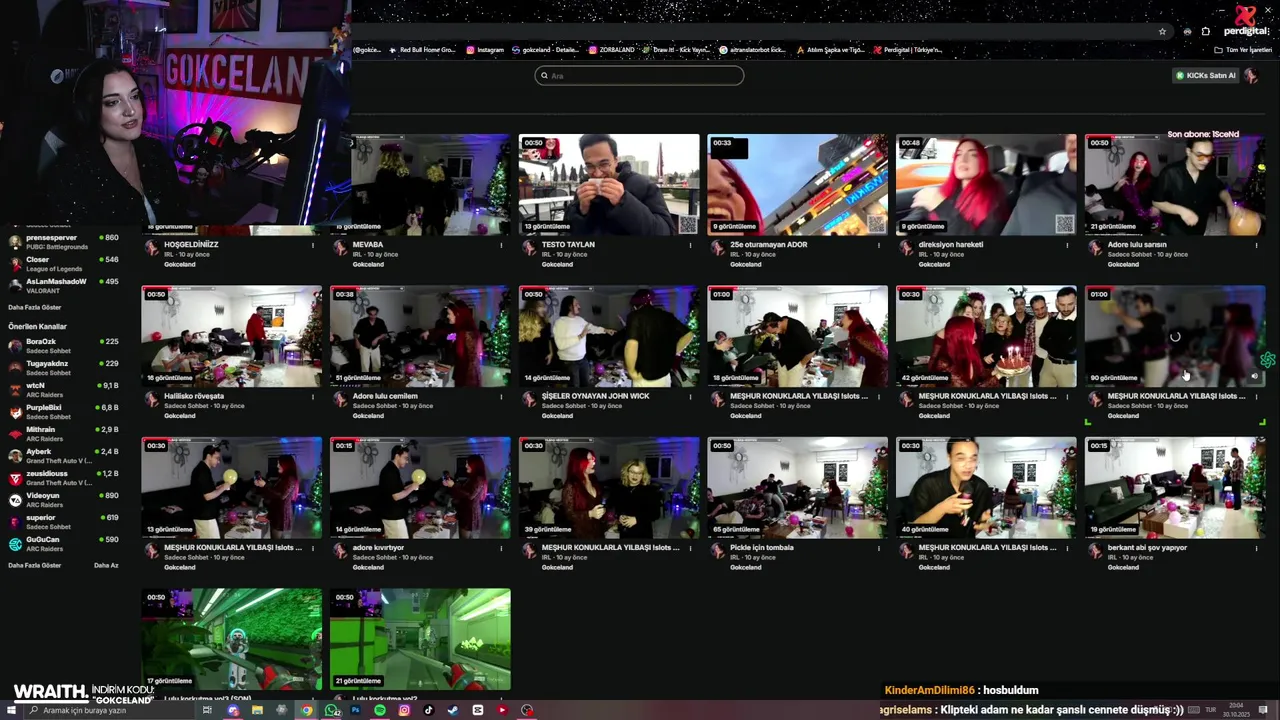The image size is (1280, 720).
Task: Open the superior channel row
Action: pyautogui.click(x=62, y=522)
